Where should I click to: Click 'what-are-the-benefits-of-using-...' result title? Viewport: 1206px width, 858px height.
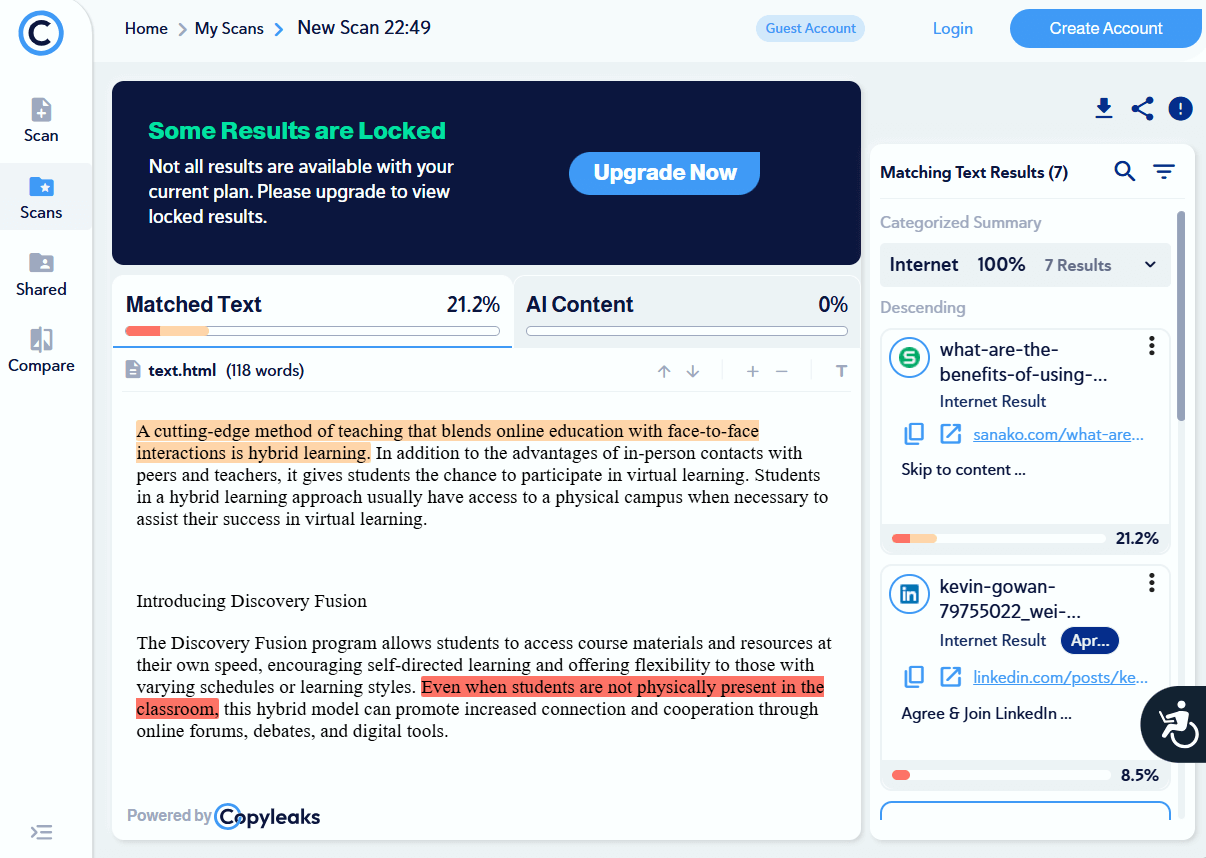[x=1023, y=362]
